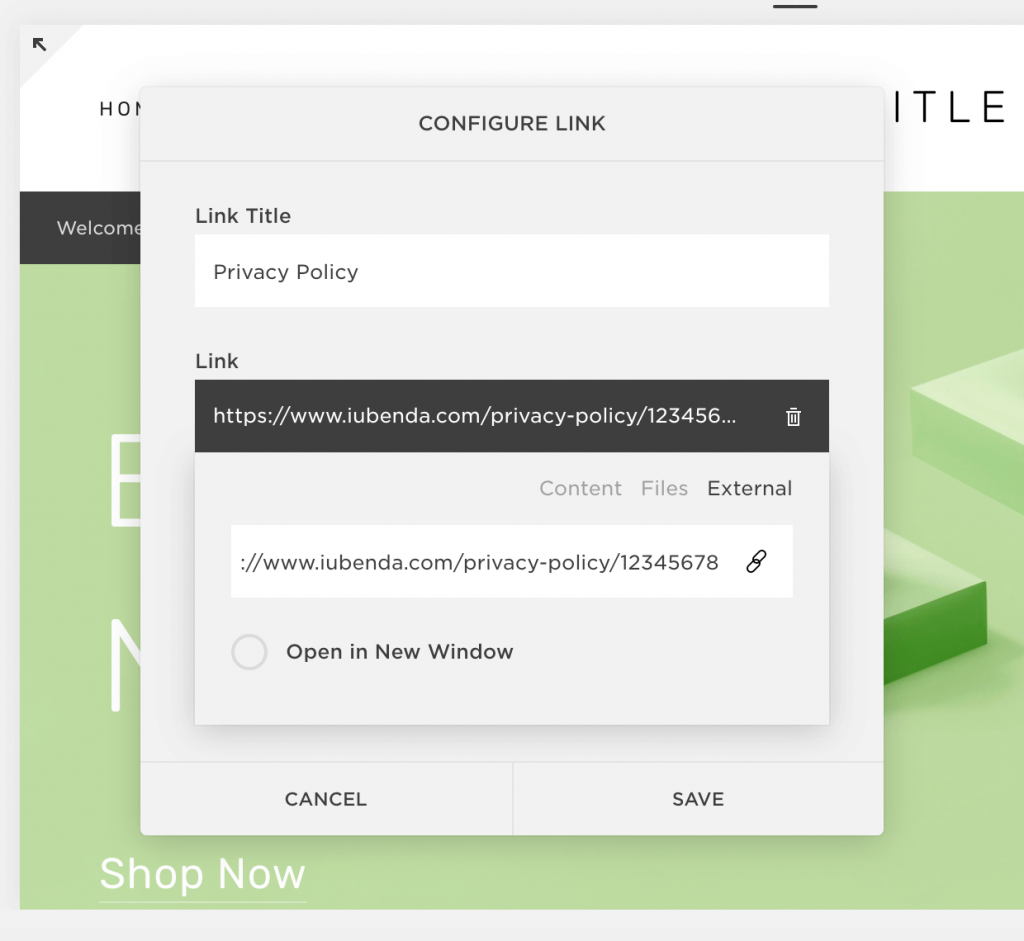Follow the Shop Now link
This screenshot has width=1024, height=941.
click(x=202, y=874)
